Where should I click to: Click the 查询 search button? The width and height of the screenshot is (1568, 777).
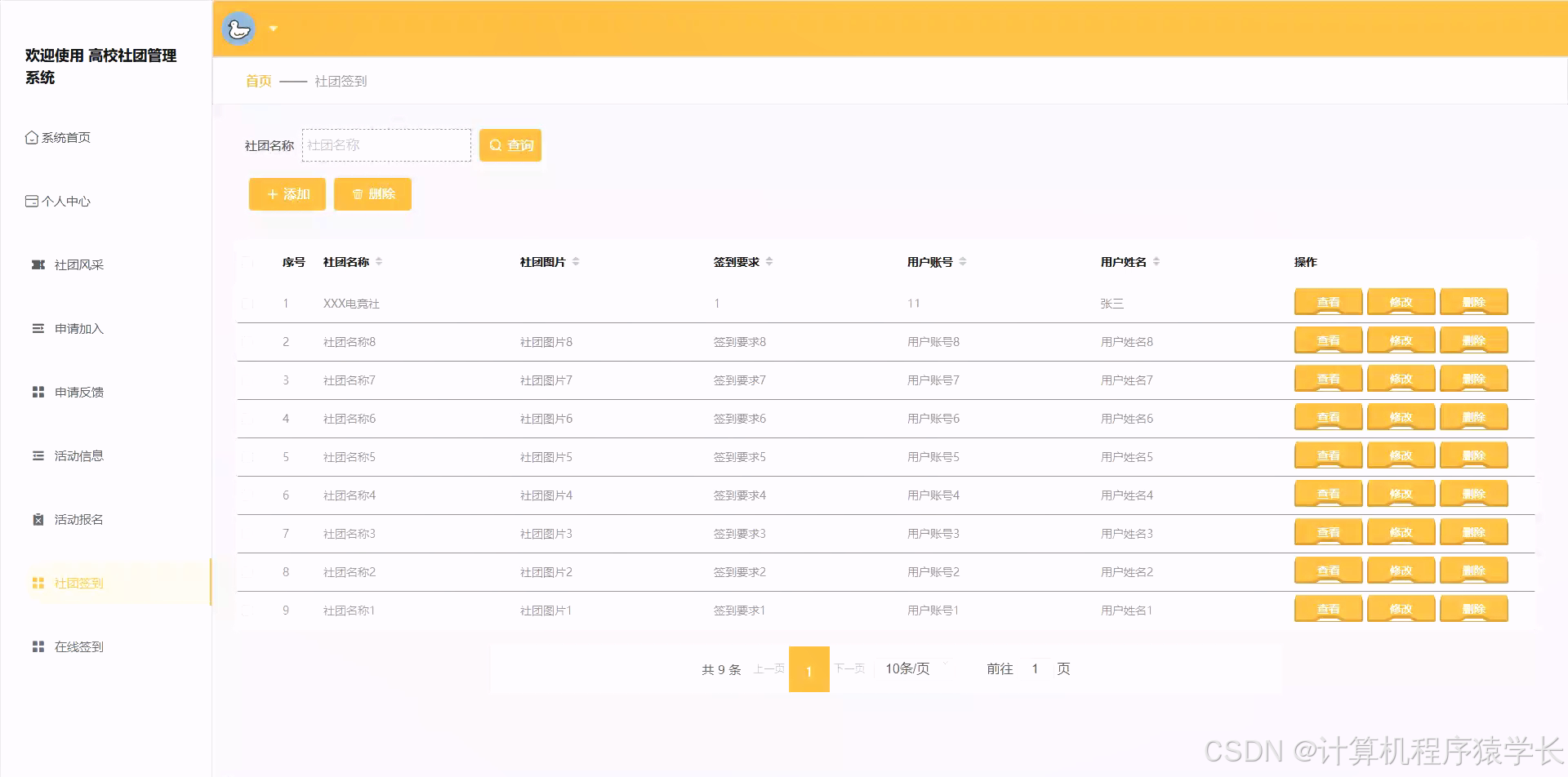point(510,145)
